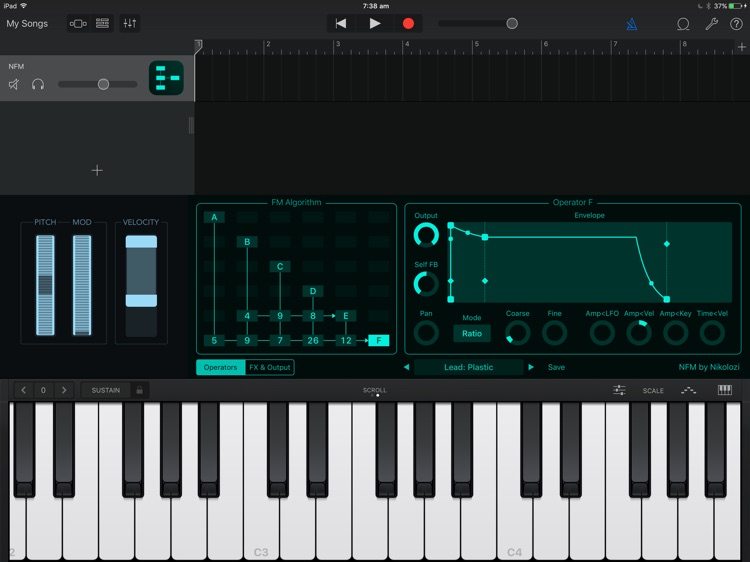The height and width of the screenshot is (562, 750).
Task: Click the Time<Vel knob
Action: point(712,333)
